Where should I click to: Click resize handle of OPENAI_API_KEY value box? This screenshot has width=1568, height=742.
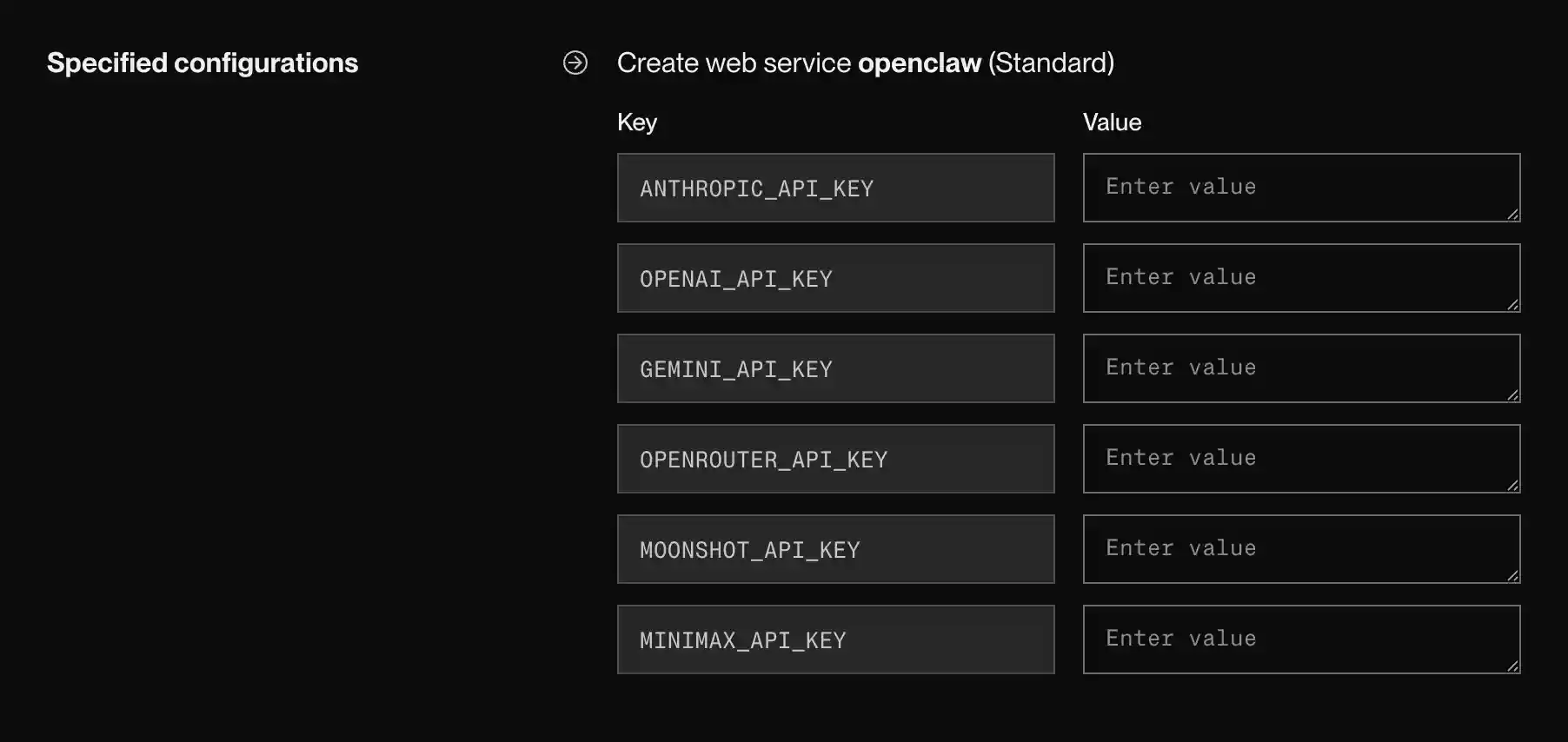tap(1513, 305)
